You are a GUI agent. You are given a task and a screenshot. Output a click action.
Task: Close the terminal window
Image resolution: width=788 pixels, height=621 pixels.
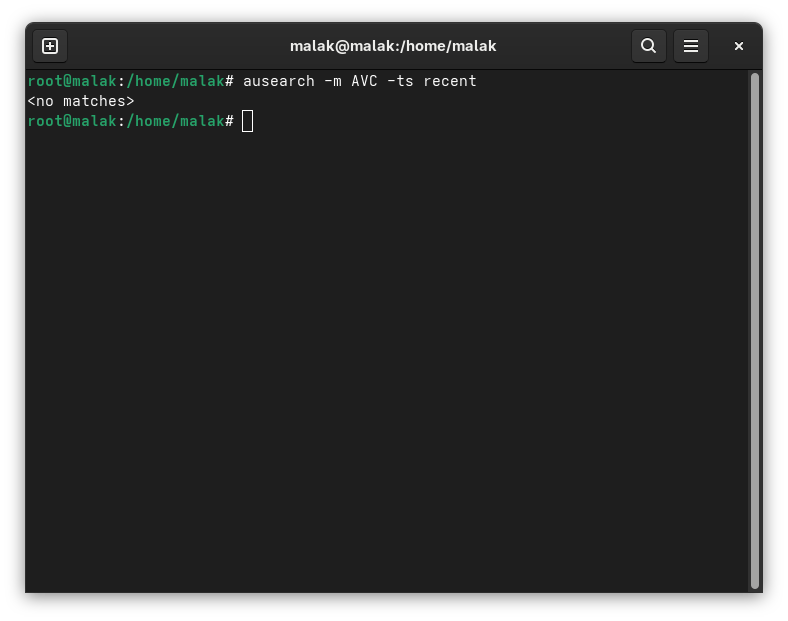pos(739,46)
